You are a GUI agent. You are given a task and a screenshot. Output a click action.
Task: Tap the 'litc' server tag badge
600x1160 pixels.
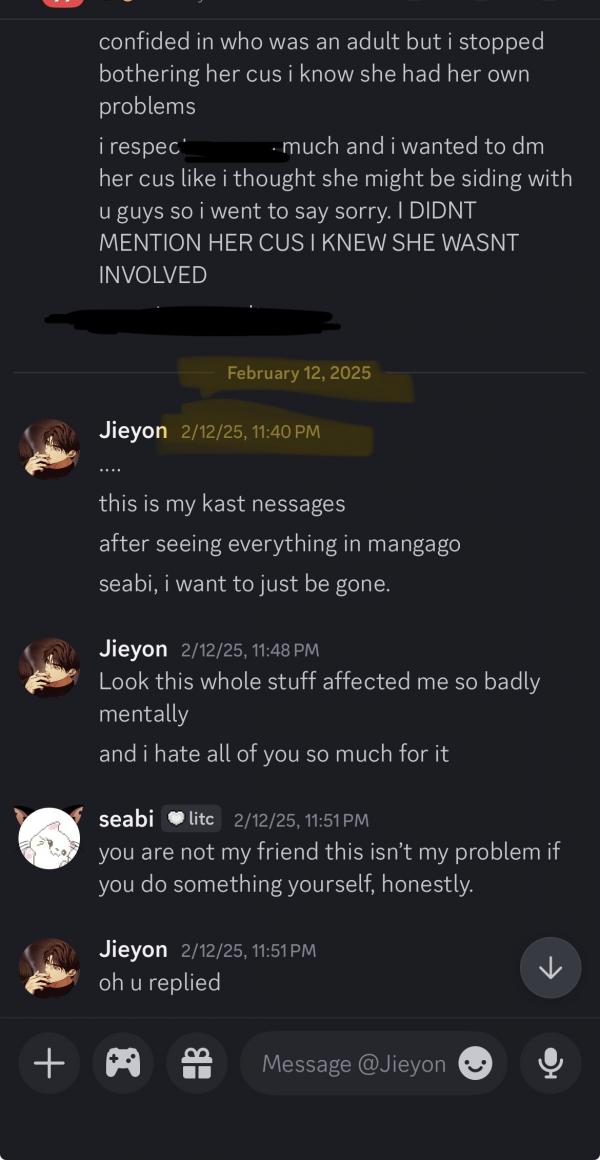191,818
